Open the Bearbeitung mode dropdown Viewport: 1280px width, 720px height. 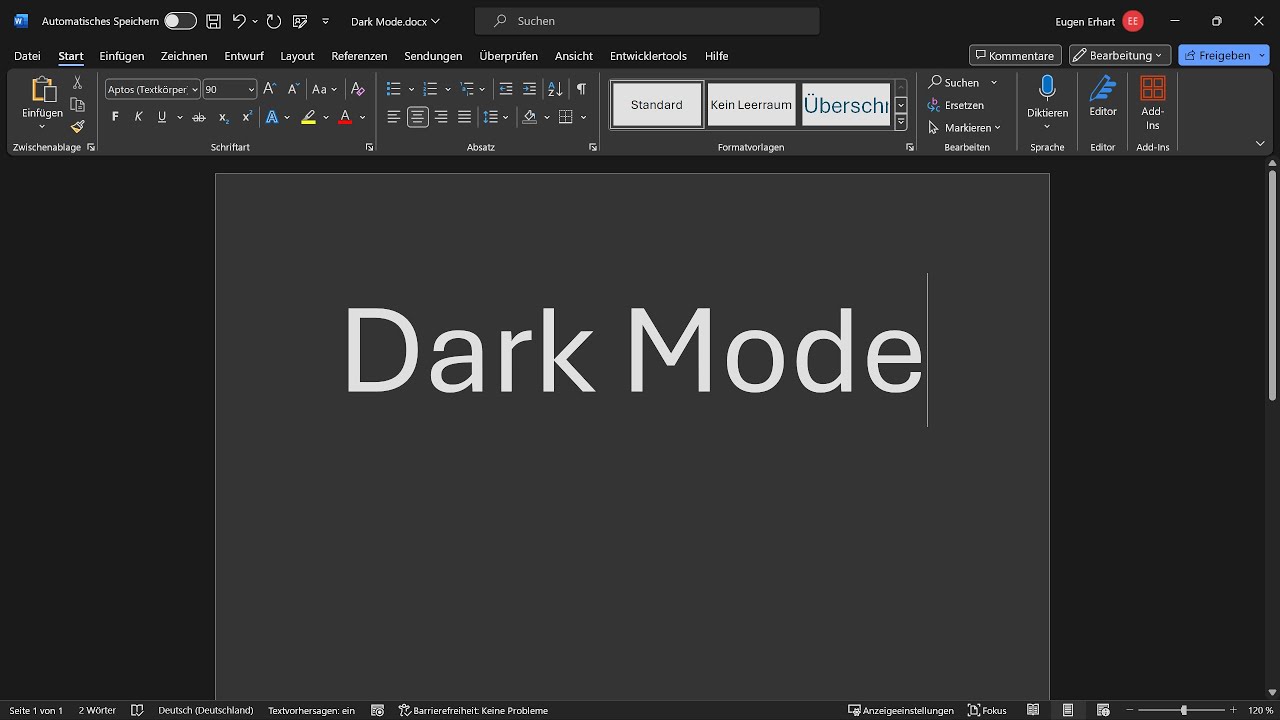tap(1119, 55)
